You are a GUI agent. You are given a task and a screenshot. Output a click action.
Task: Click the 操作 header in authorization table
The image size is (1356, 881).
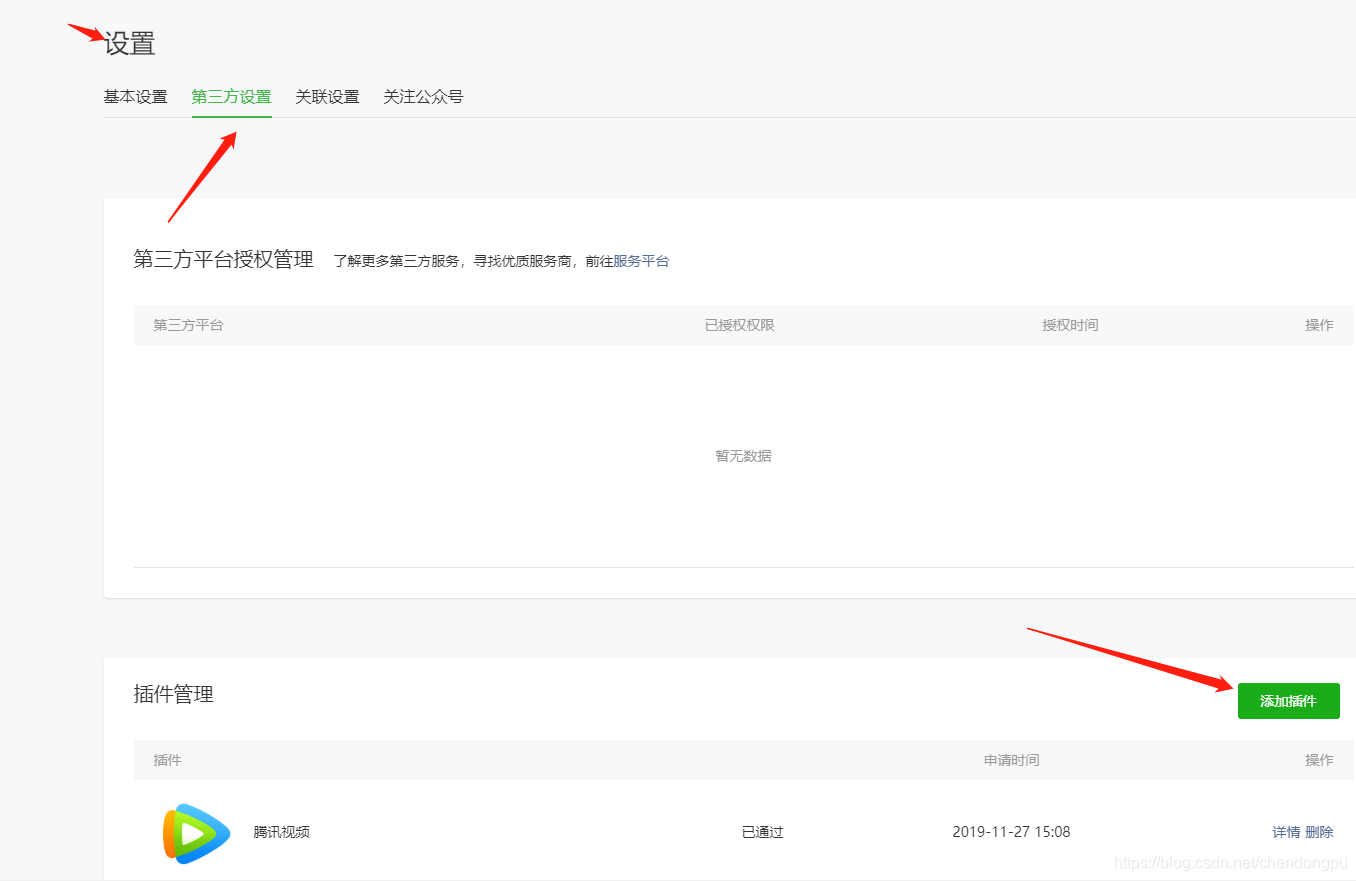[x=1319, y=325]
